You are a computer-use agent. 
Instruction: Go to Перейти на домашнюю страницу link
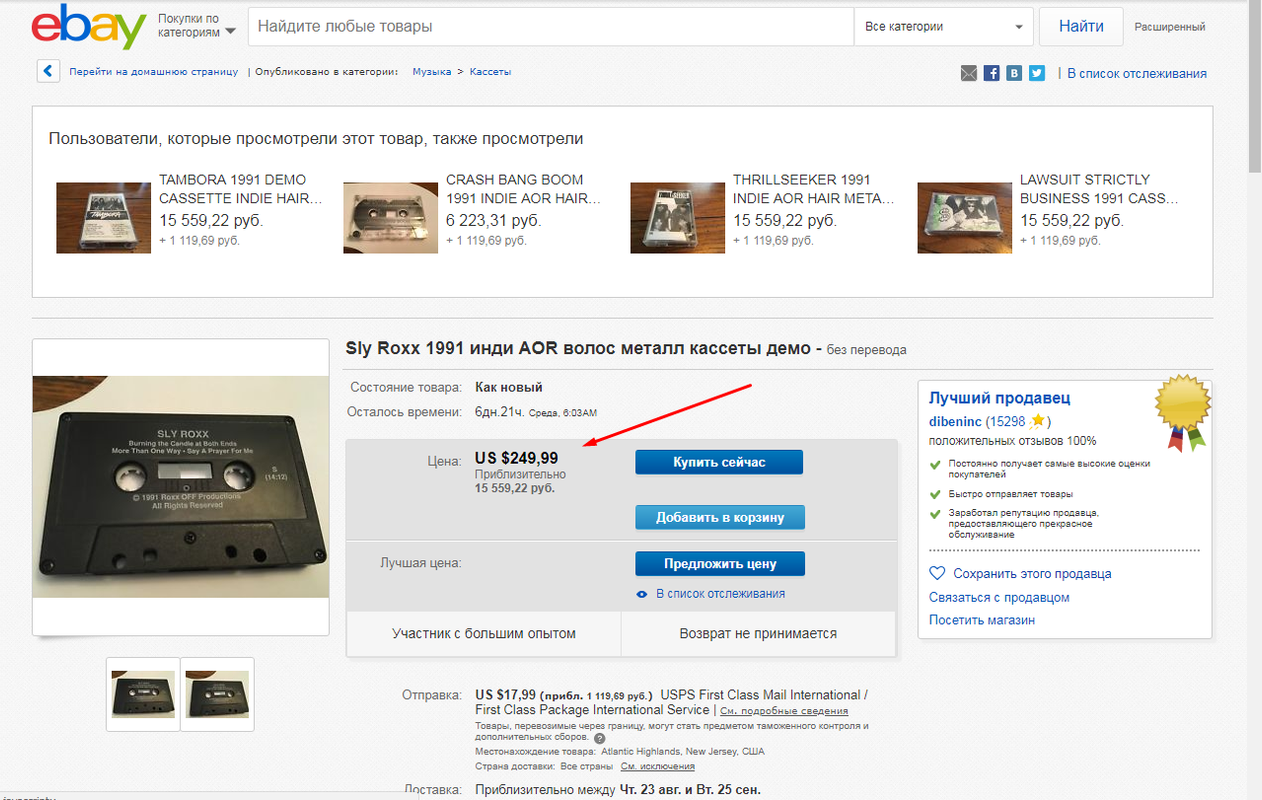(x=153, y=72)
